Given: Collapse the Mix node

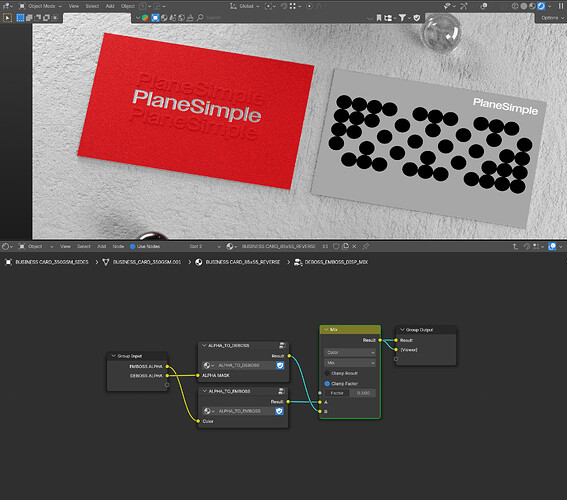Looking at the screenshot, I should (x=326, y=330).
